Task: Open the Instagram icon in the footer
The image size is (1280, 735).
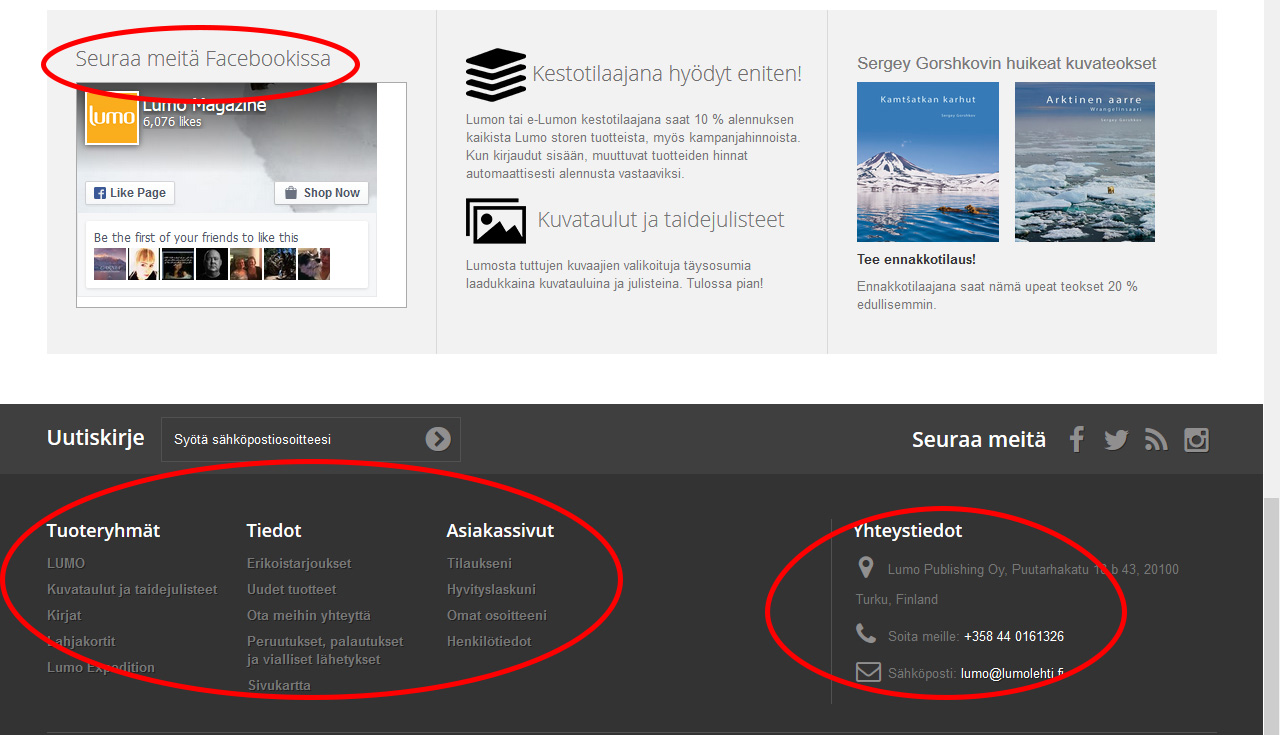Action: click(1197, 439)
